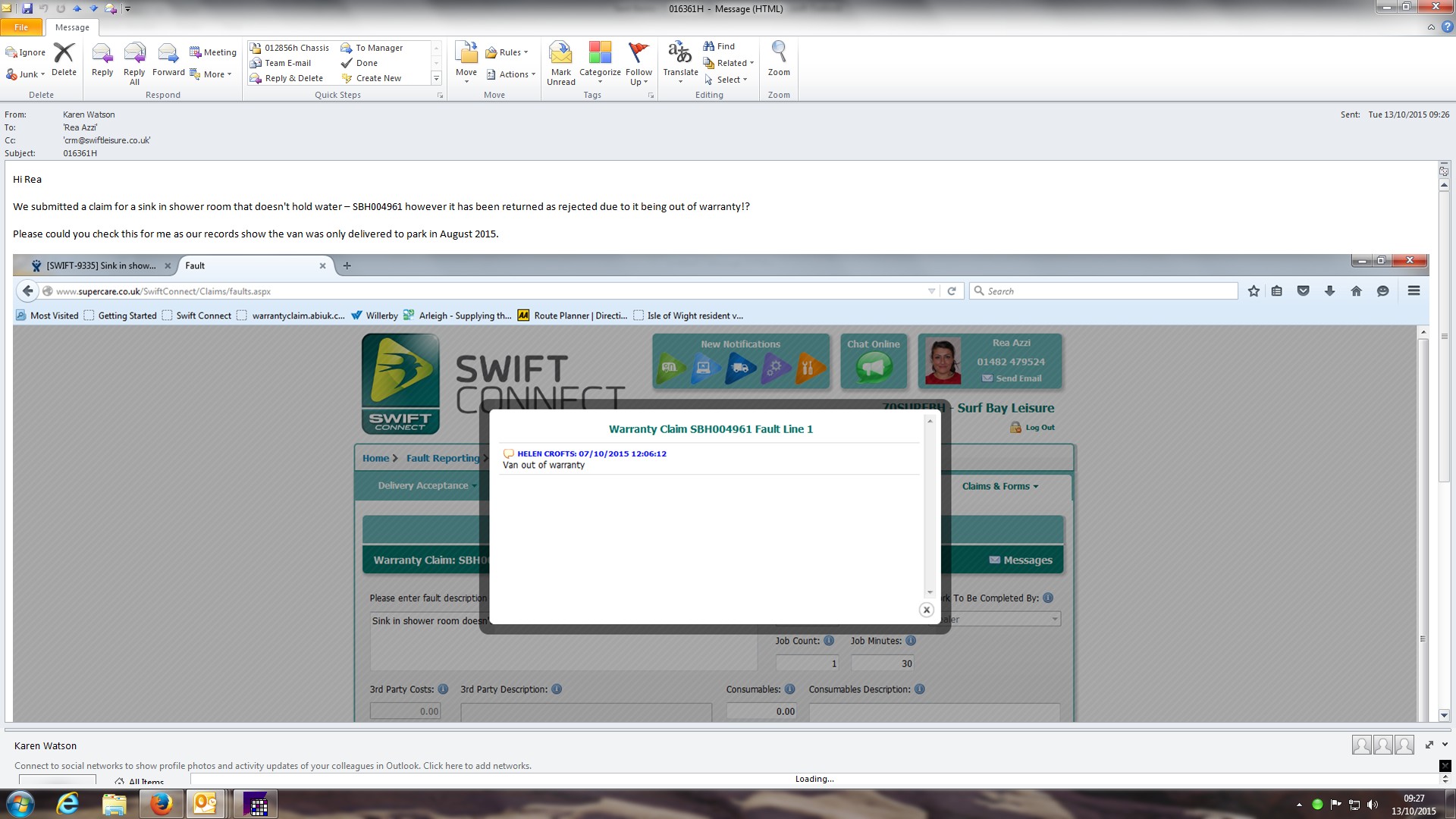Toggle the people pane expand arrow
Screen dimensions: 1456x819
(1445, 745)
